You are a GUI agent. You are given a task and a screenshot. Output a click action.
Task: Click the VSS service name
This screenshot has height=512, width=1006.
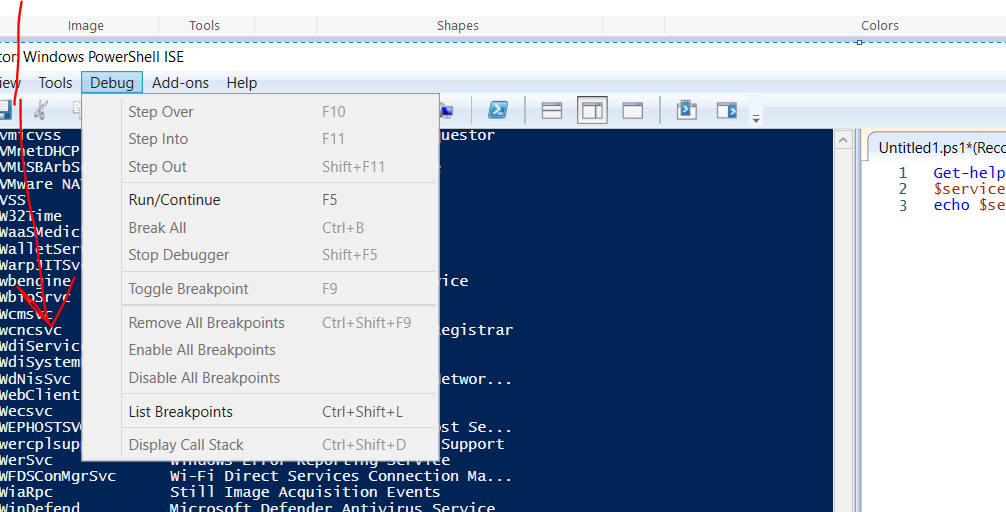tap(13, 200)
